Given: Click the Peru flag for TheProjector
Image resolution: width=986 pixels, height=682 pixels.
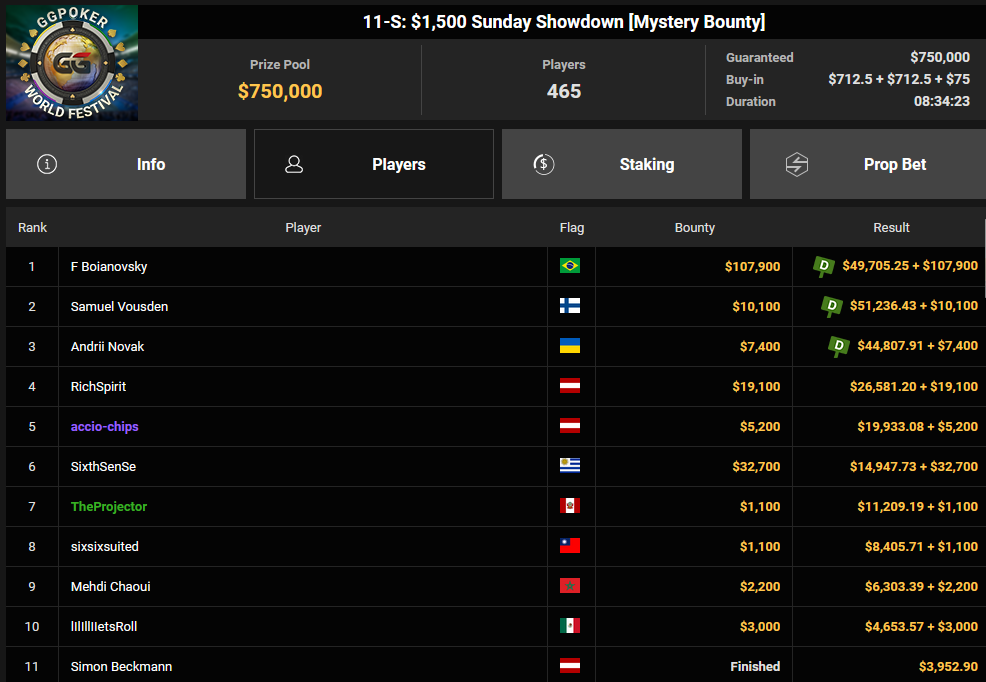Looking at the screenshot, I should (570, 506).
